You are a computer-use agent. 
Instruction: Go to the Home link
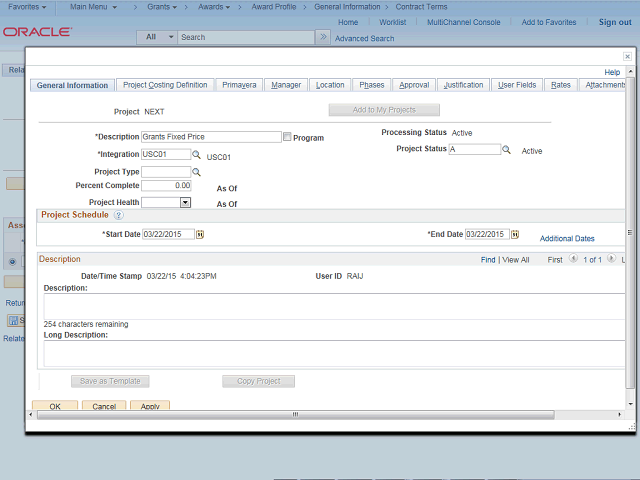click(348, 22)
